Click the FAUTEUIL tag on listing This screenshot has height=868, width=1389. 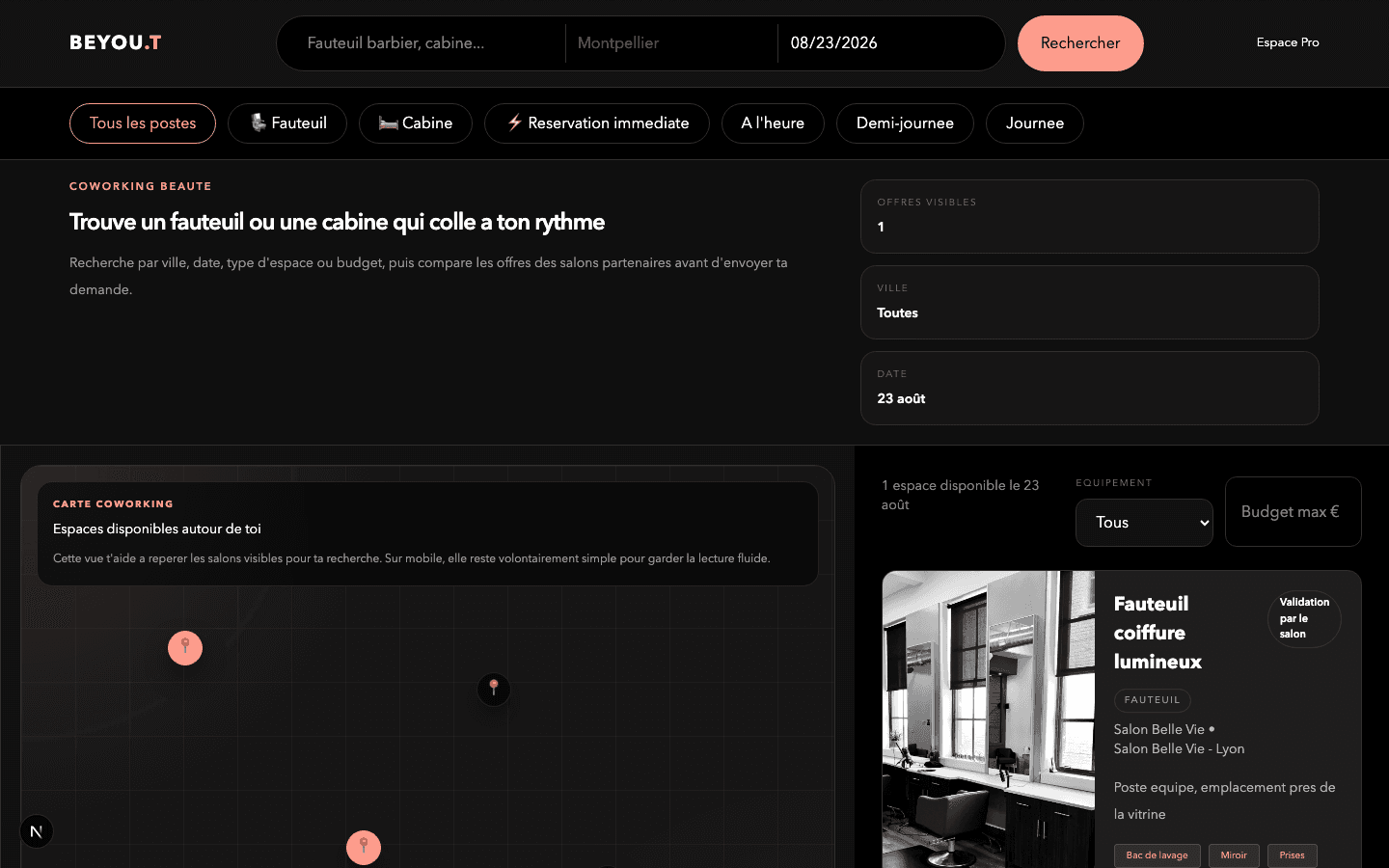pos(1153,700)
